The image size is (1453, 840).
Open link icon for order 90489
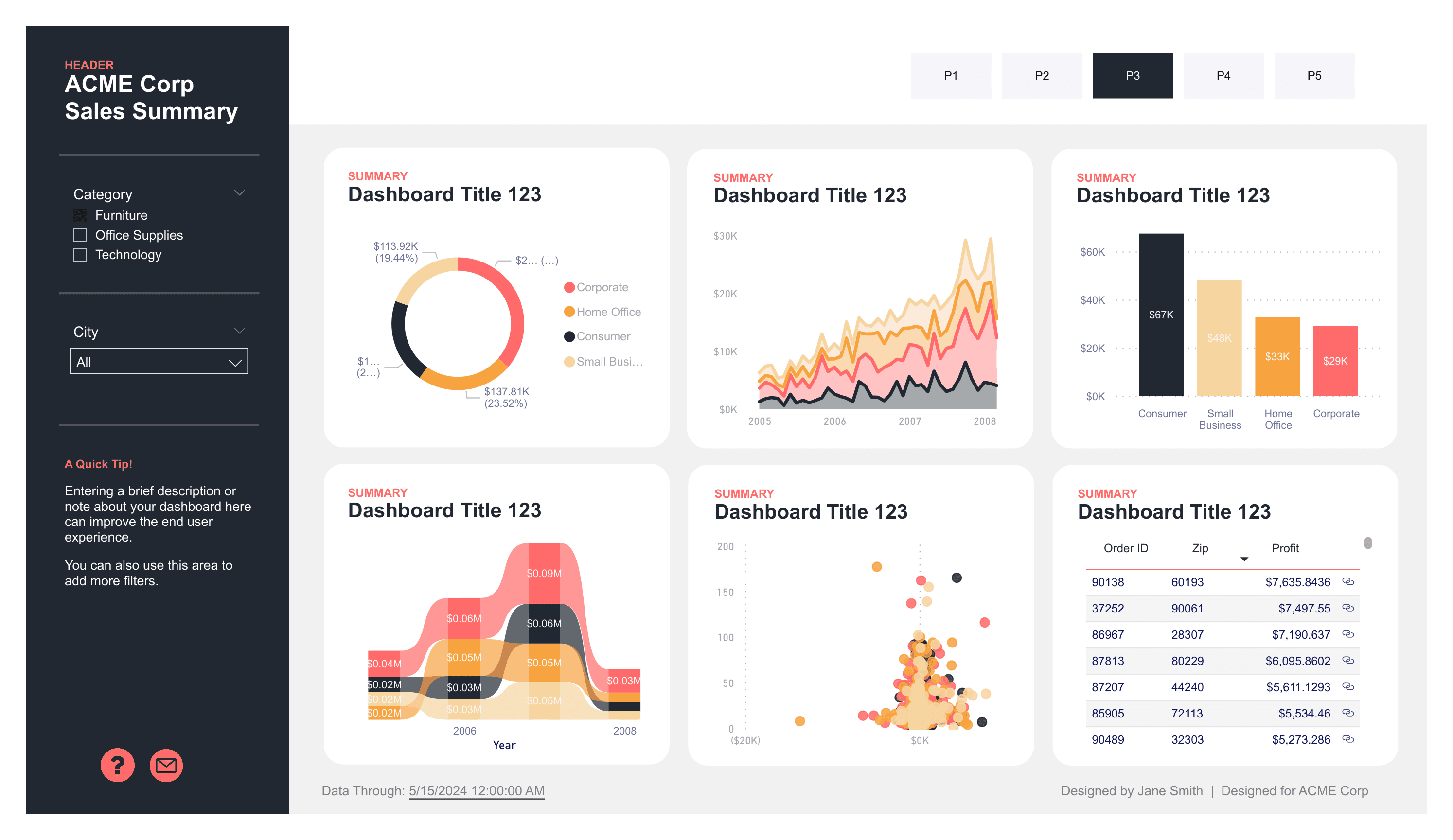click(1347, 738)
